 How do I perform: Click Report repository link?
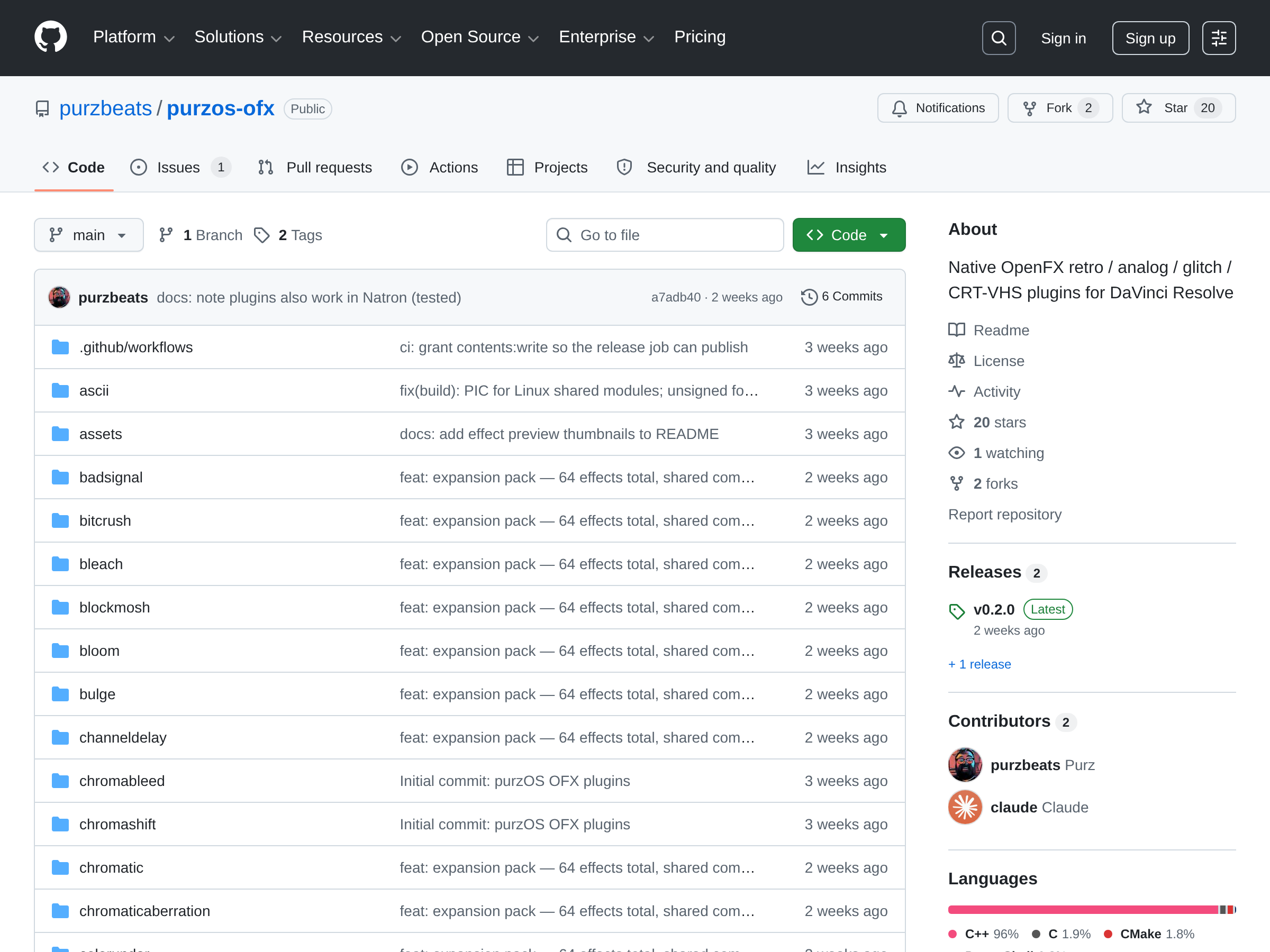(x=1005, y=514)
